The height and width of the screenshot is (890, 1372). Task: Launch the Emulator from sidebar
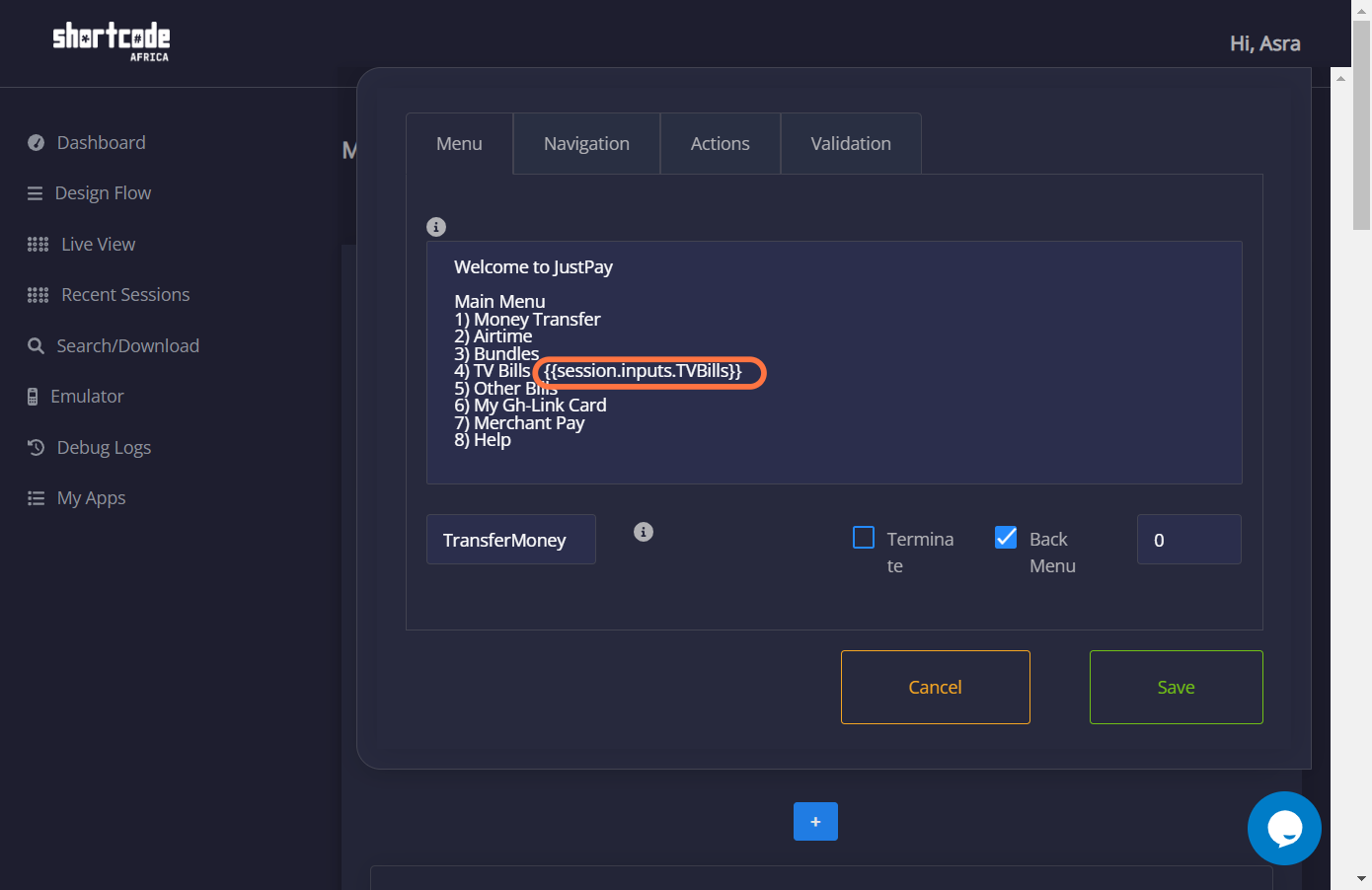pos(87,397)
